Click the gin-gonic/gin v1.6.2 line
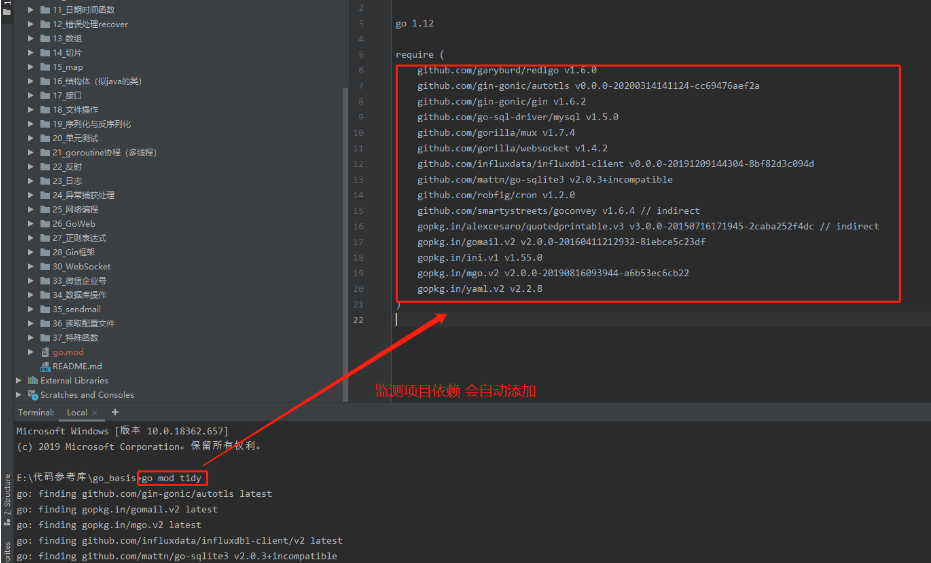The width and height of the screenshot is (931, 563). (x=501, y=102)
